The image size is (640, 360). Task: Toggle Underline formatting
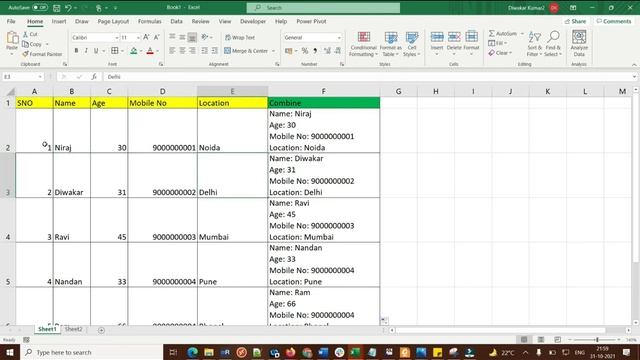tap(96, 51)
